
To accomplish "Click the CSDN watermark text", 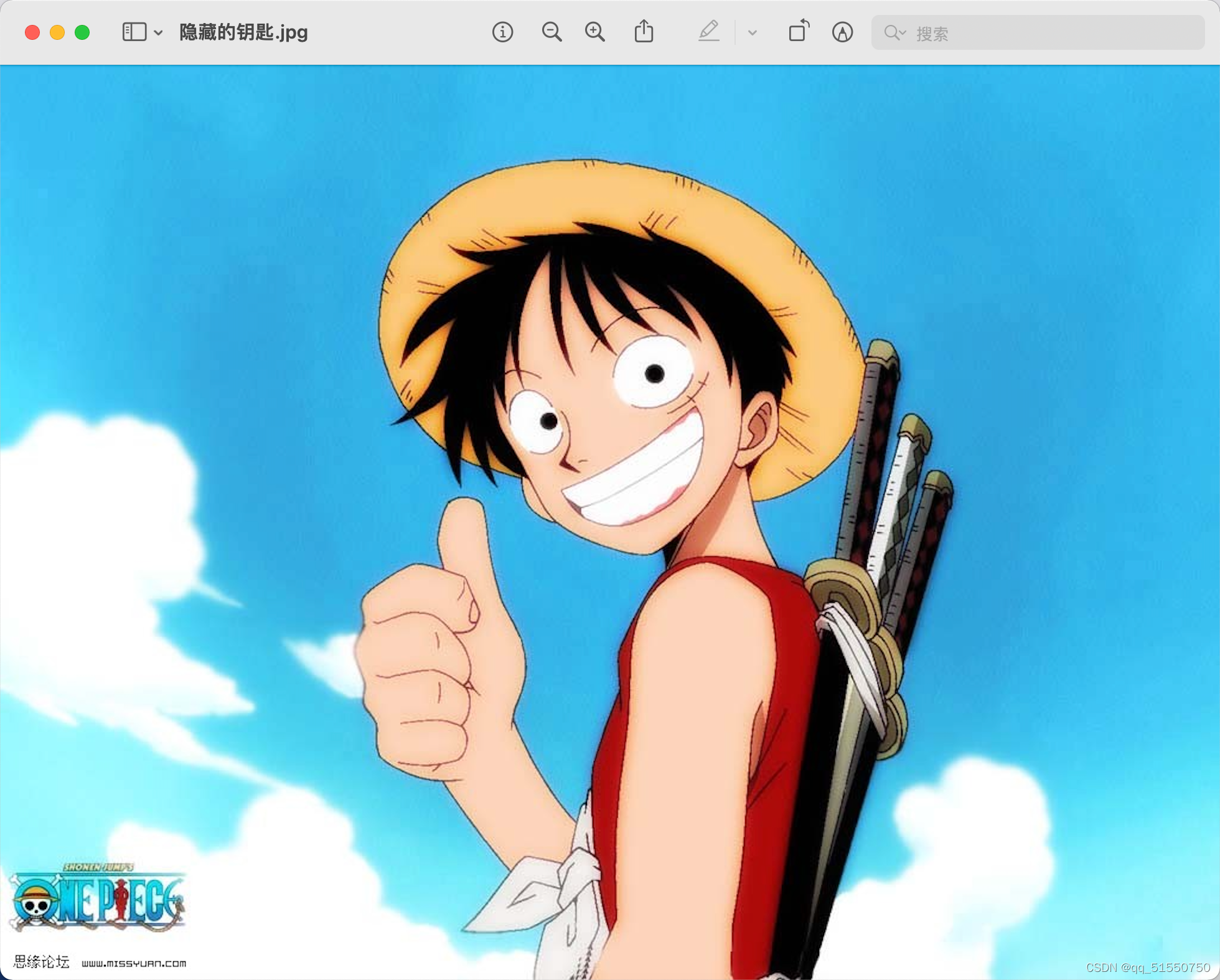I will (x=1147, y=967).
